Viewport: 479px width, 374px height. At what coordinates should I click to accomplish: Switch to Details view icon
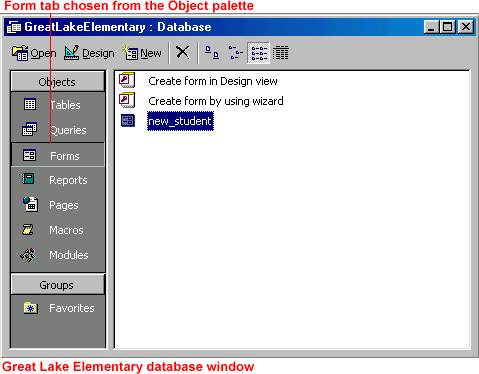click(281, 53)
